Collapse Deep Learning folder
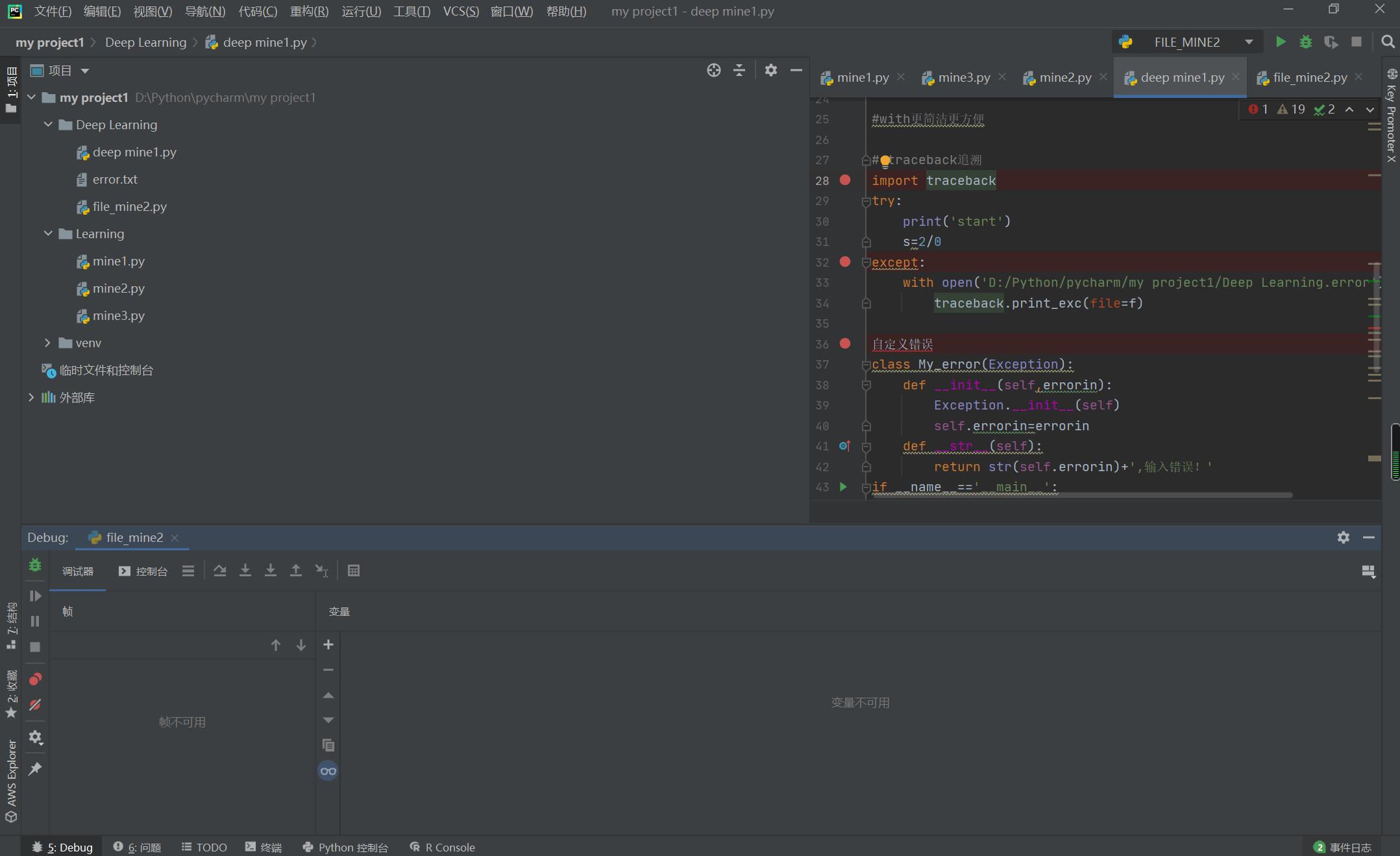The height and width of the screenshot is (856, 1400). tap(48, 125)
